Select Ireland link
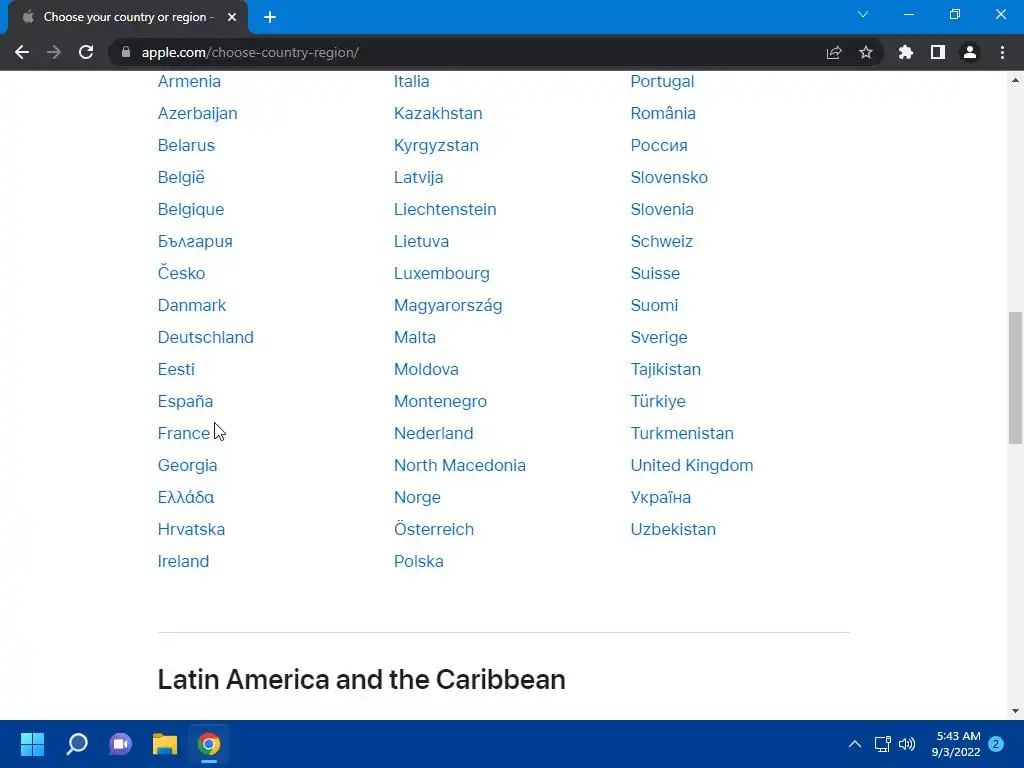Screen dimensions: 1024x768 click(184, 562)
